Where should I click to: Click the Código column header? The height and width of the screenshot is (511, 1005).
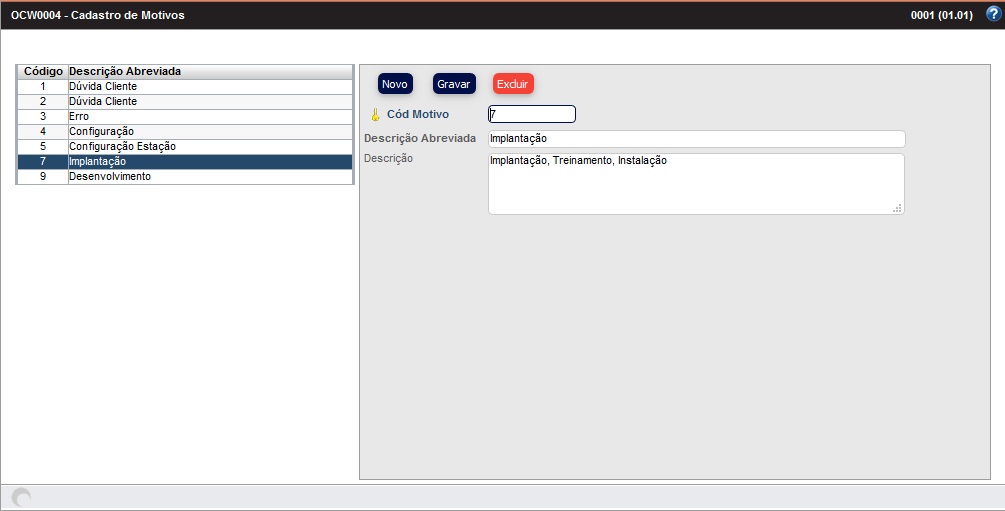tap(43, 72)
